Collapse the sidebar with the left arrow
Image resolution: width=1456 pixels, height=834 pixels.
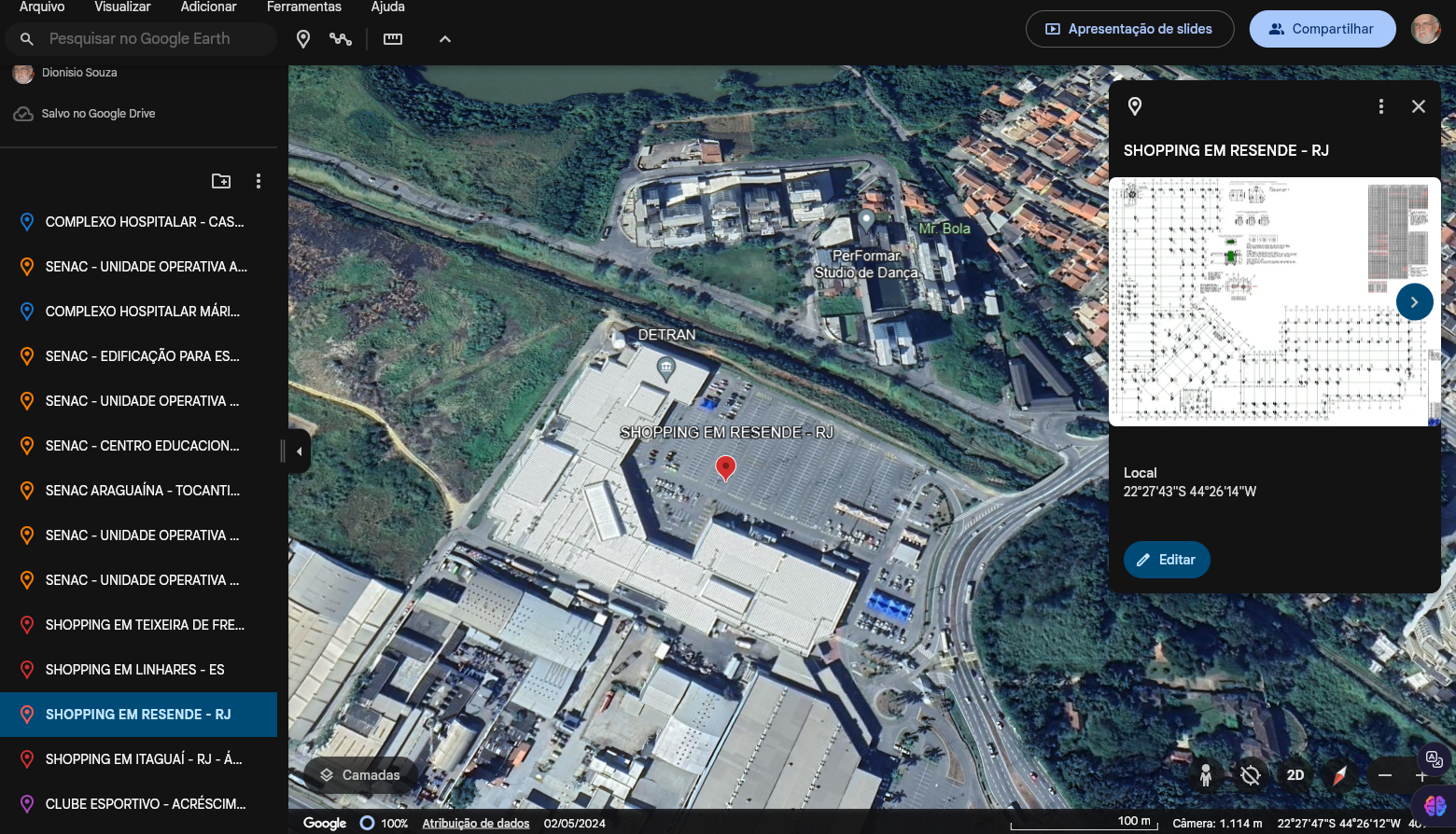click(299, 451)
